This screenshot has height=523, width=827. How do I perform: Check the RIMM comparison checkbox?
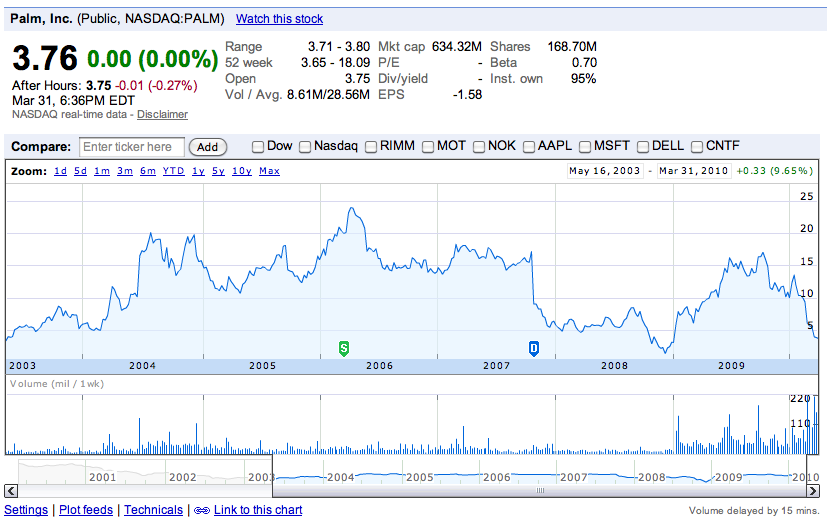pos(371,147)
